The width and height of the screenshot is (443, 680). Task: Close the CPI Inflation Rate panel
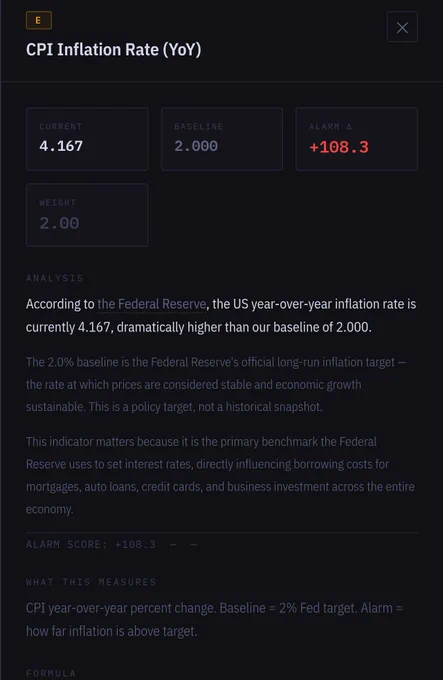tap(402, 27)
